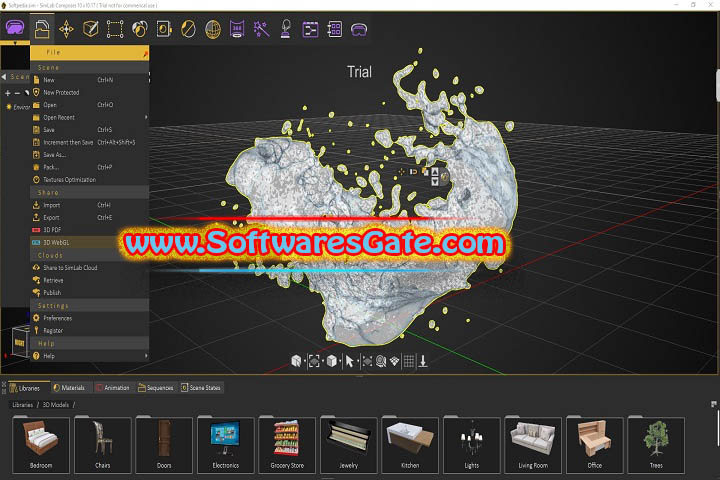
Task: Select the magic wand automation tool
Action: pos(261,29)
